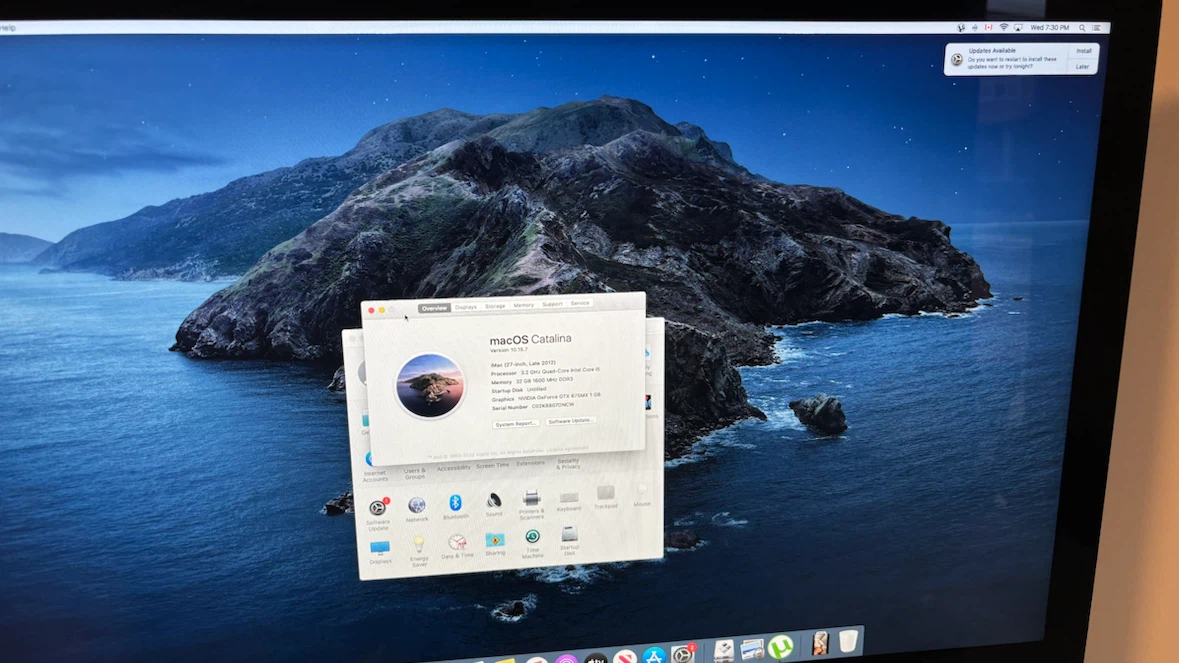Screen dimensions: 1179x663
Task: Click Later on the Updates Available notification
Action: pos(1083,67)
